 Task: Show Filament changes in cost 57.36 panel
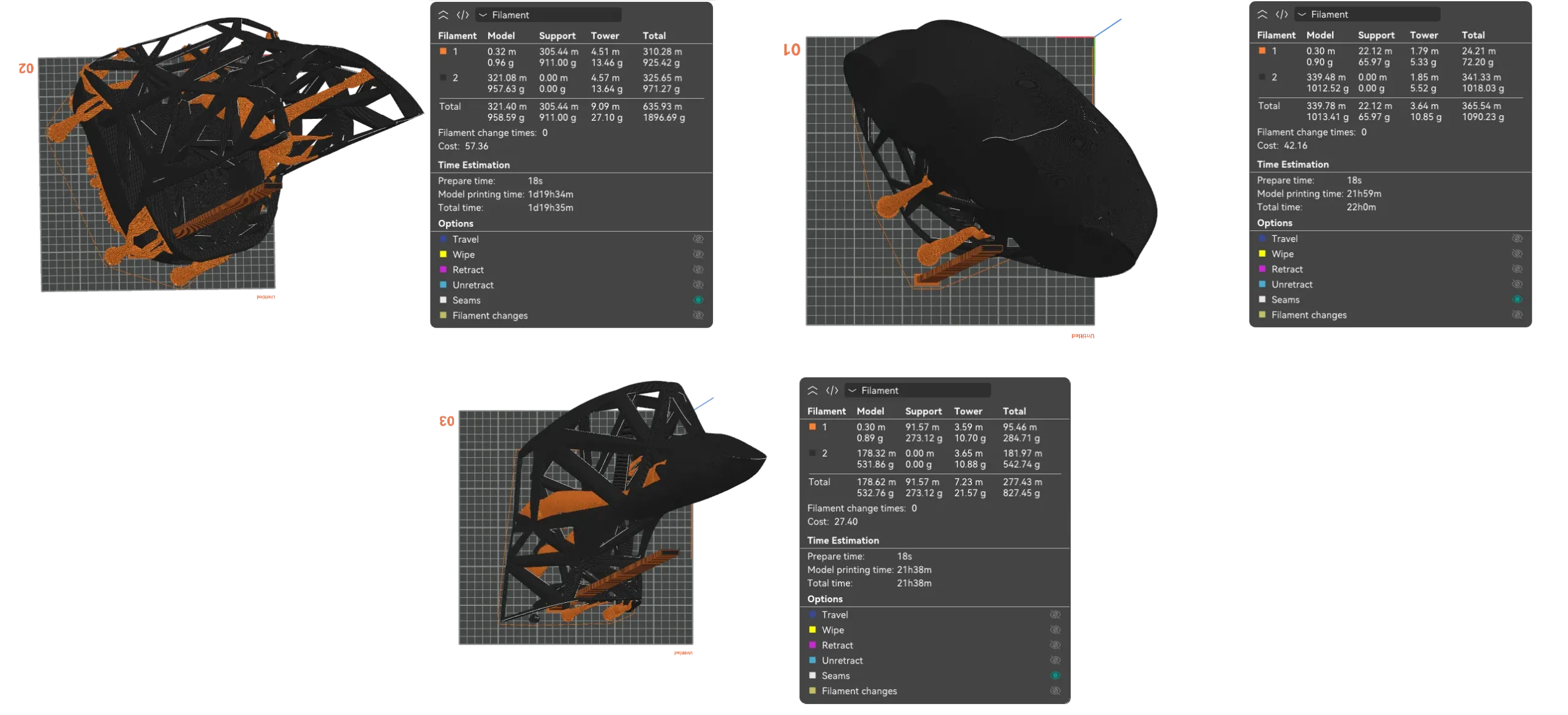(x=698, y=316)
